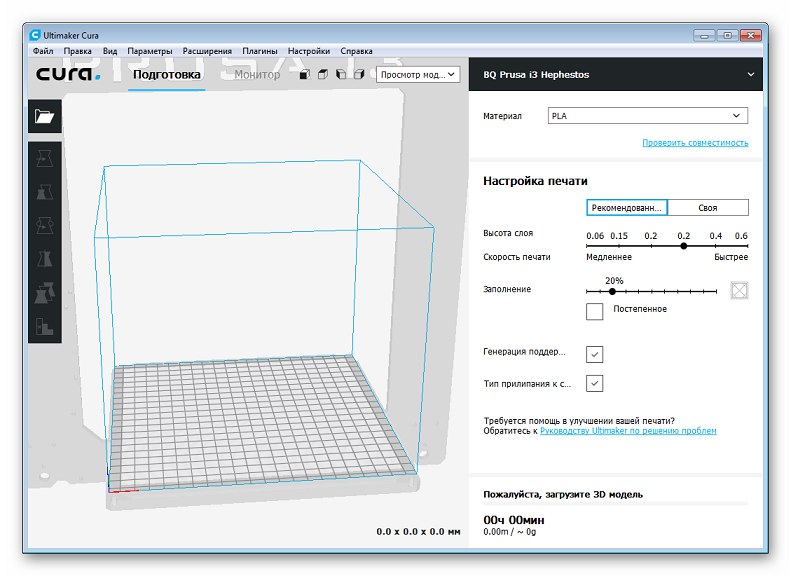This screenshot has width=791, height=576.
Task: Select the Mirror tool in sidebar
Action: (45, 259)
